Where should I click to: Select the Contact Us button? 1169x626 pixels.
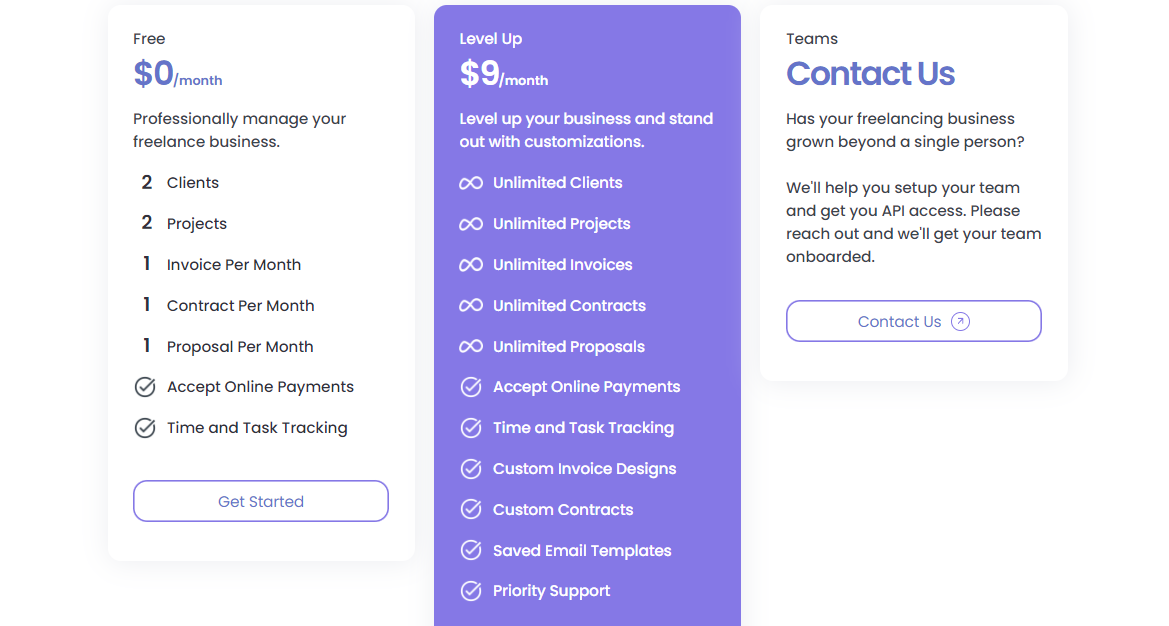pyautogui.click(x=913, y=321)
